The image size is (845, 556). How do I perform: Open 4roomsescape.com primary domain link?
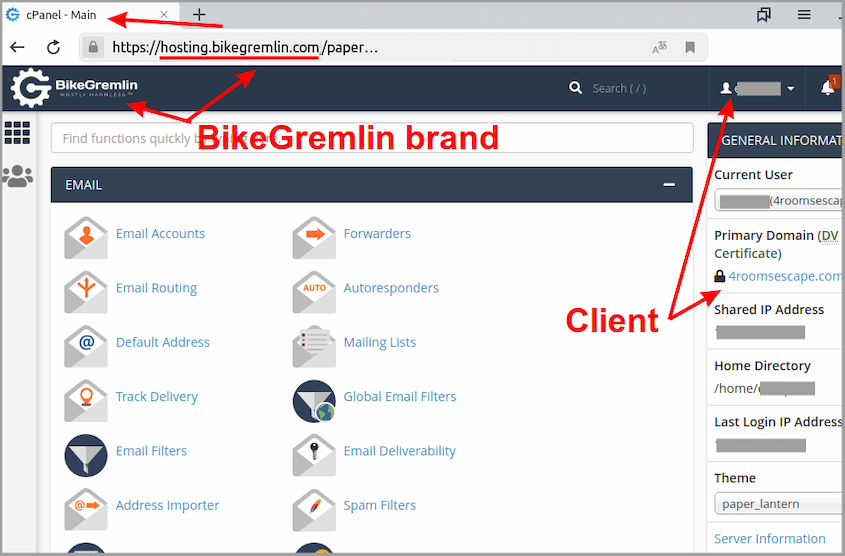(x=785, y=276)
